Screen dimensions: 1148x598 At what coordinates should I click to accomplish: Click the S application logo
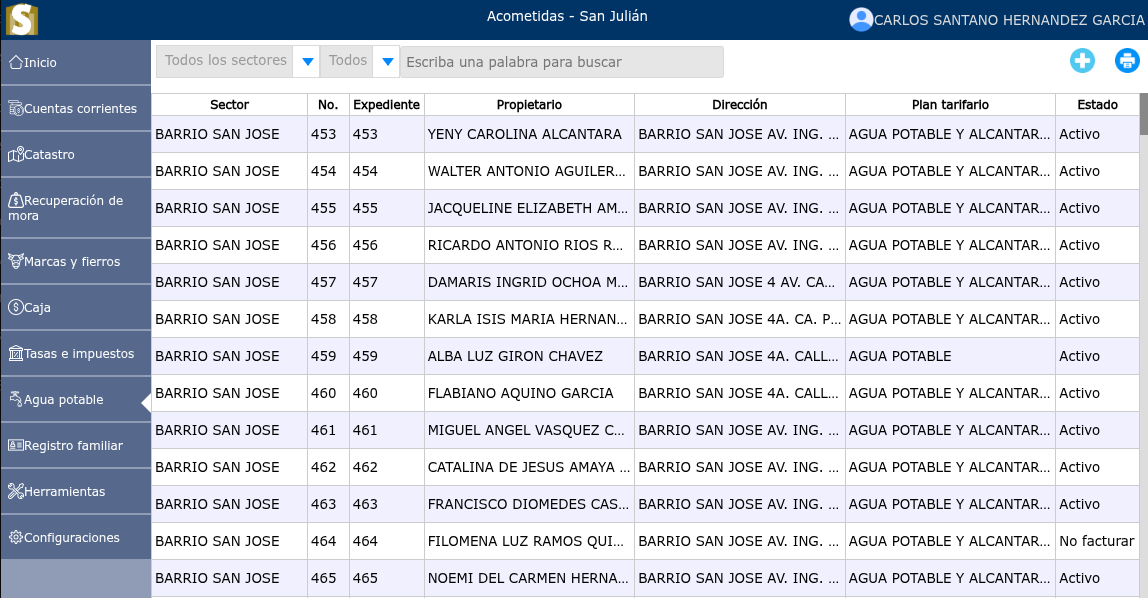click(x=21, y=19)
